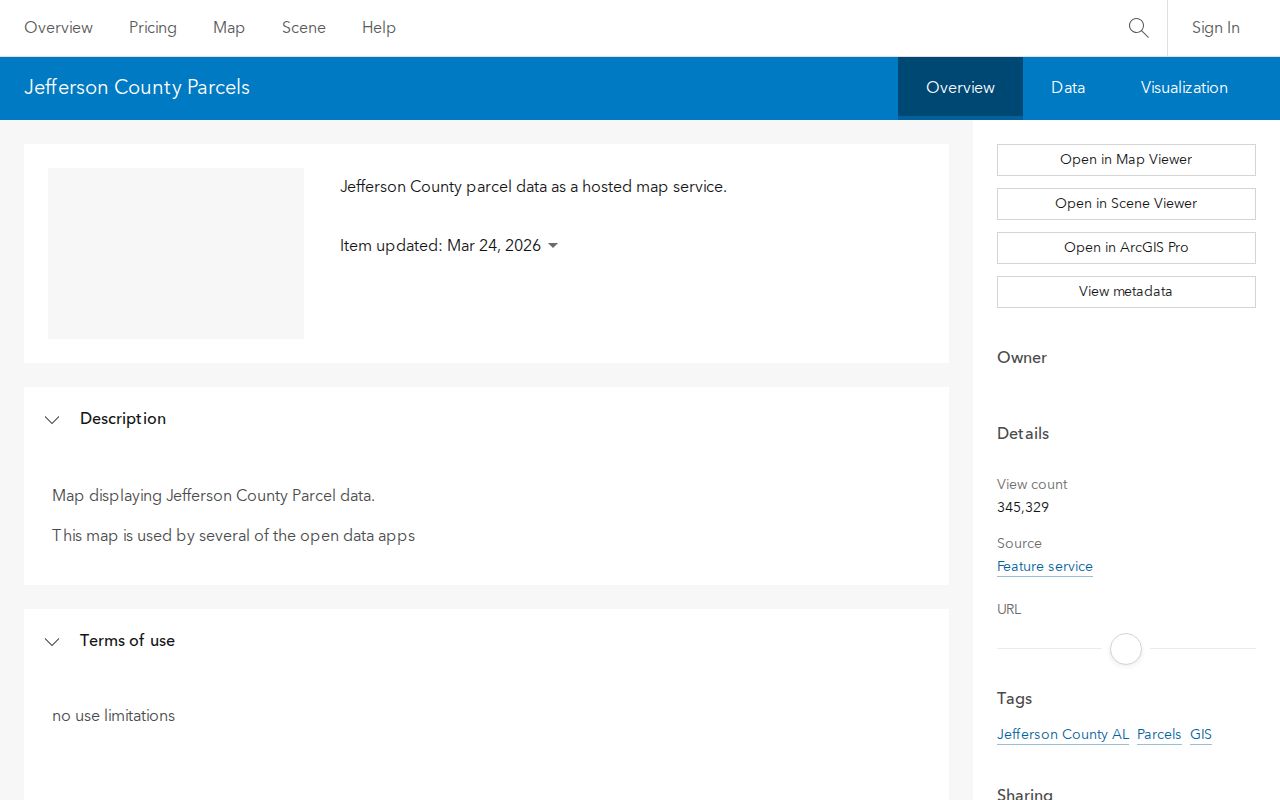1280x800 pixels.
Task: Click the item thumbnail placeholder
Action: point(176,254)
